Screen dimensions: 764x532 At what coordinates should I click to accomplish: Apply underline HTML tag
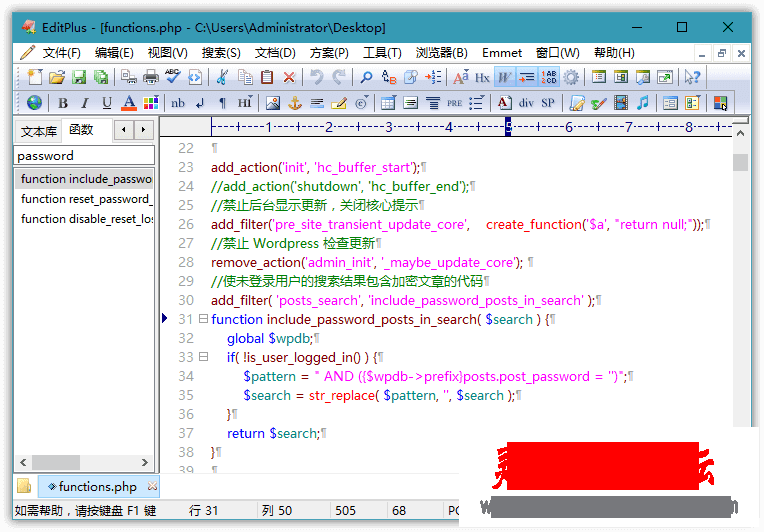tap(107, 103)
